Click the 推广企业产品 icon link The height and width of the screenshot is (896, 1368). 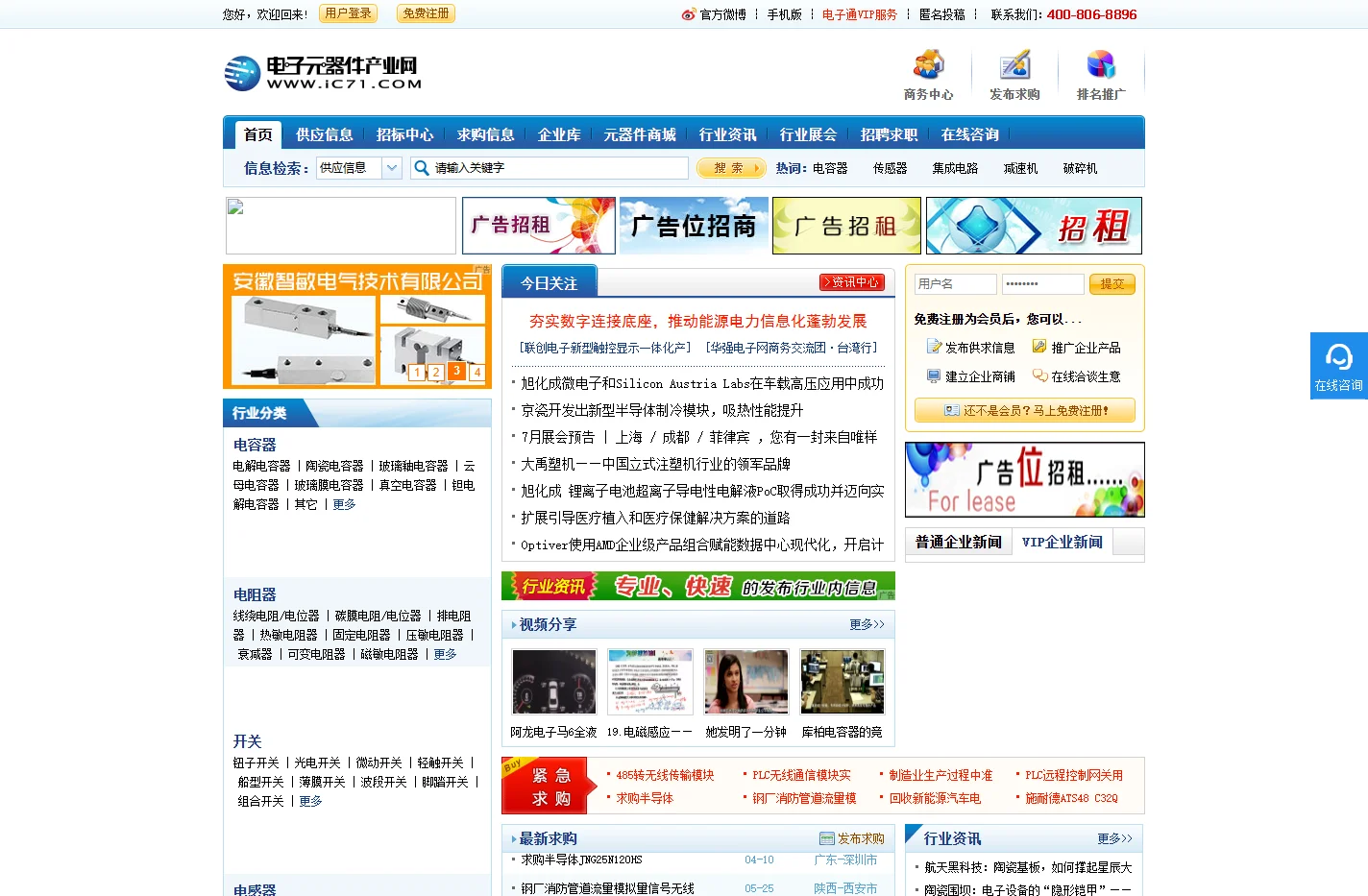pyautogui.click(x=1076, y=348)
